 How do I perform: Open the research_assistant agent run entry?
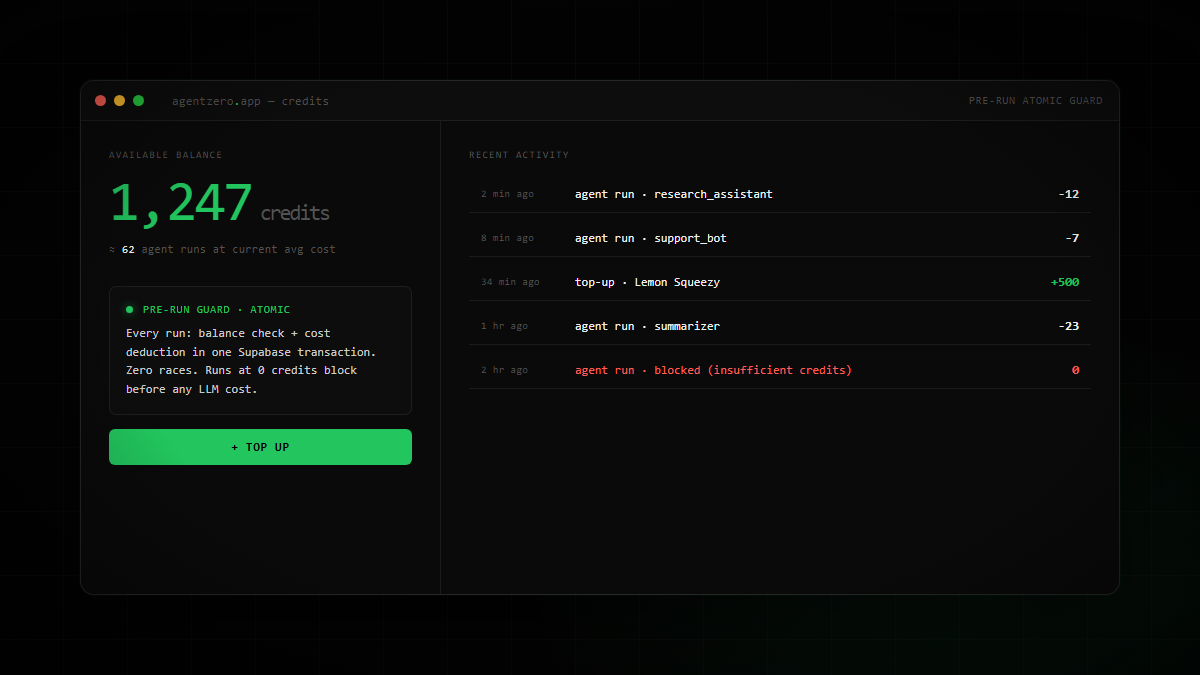point(780,194)
